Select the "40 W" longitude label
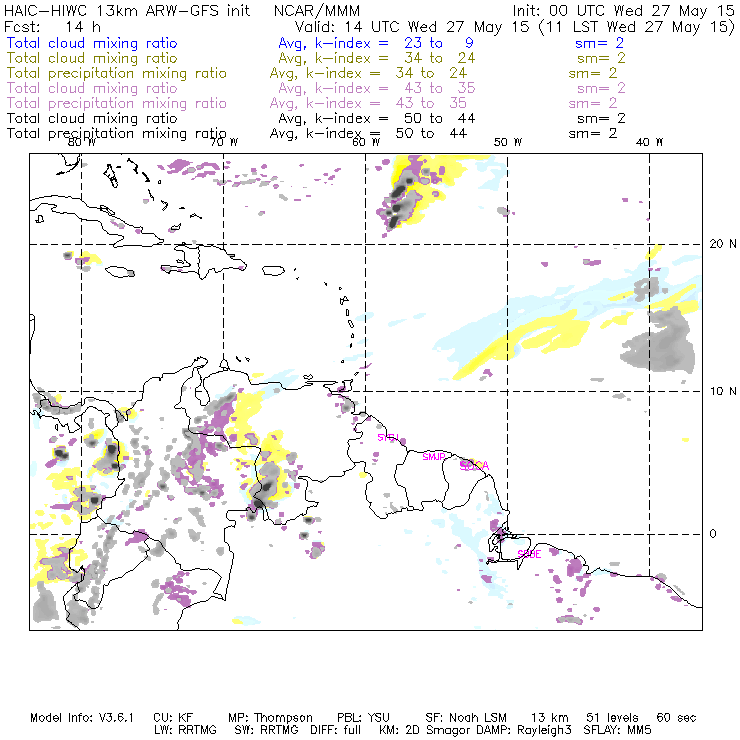The height and width of the screenshot is (740, 740). 650,142
